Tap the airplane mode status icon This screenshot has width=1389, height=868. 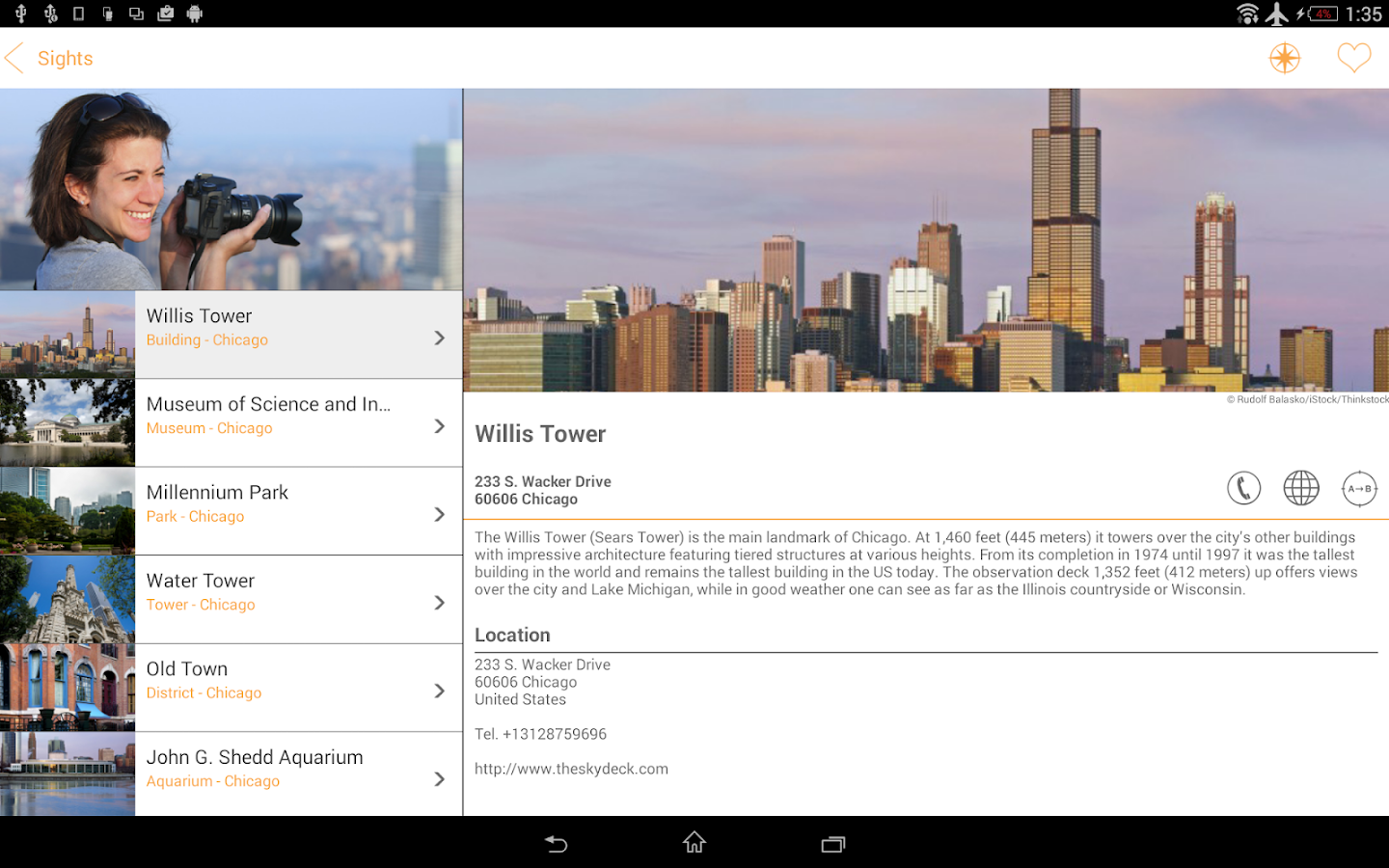tap(1277, 14)
